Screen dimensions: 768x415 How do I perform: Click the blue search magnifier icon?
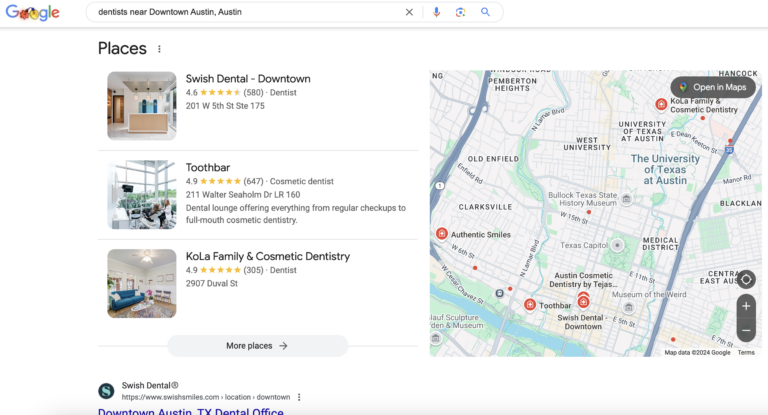485,12
